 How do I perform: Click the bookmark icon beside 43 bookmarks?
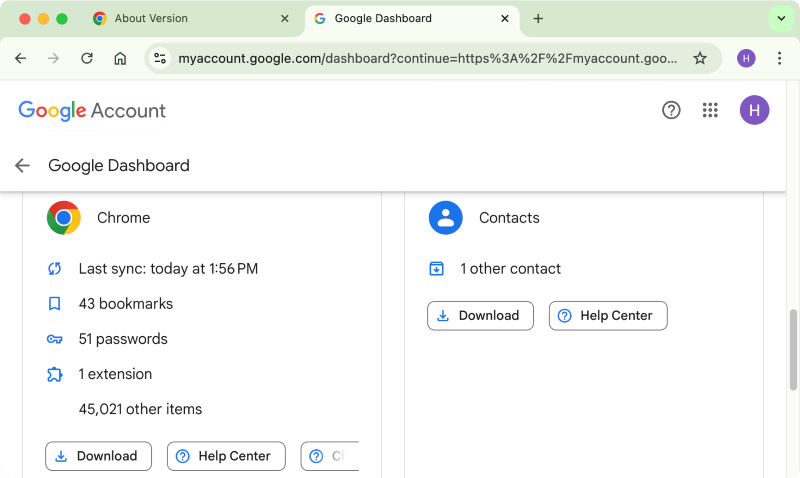[55, 304]
